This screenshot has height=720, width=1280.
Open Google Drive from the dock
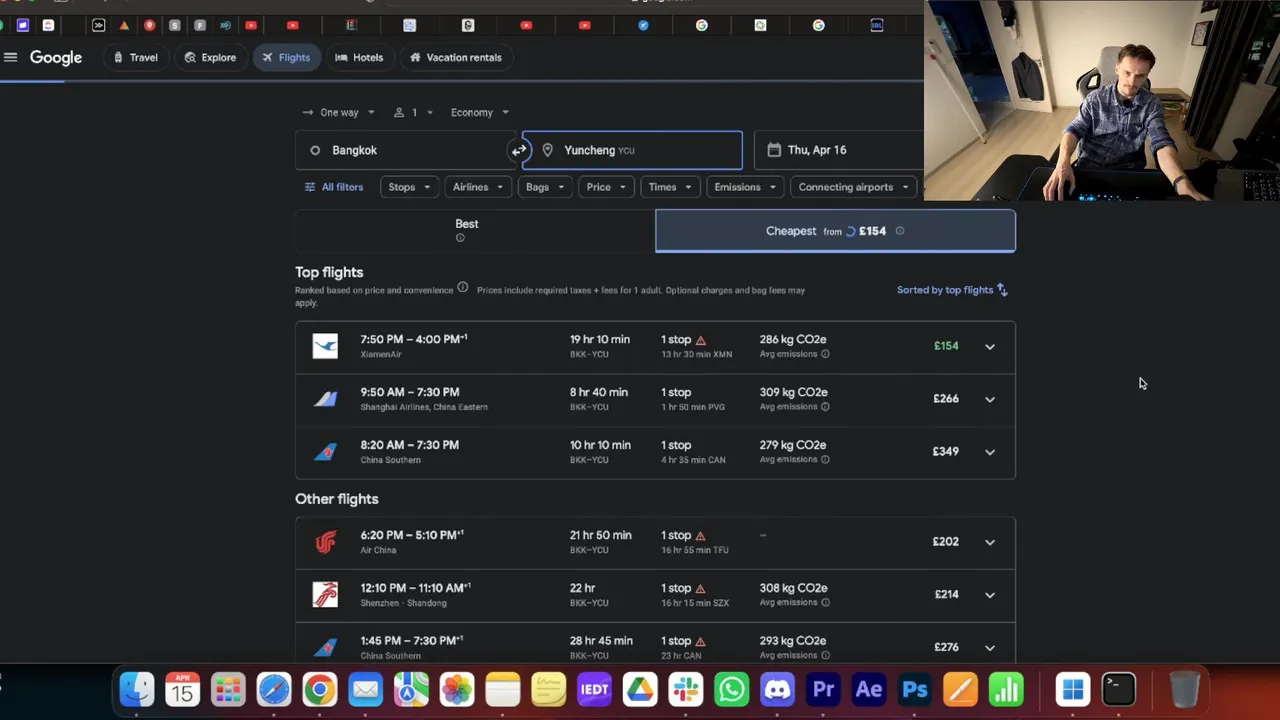click(x=640, y=689)
